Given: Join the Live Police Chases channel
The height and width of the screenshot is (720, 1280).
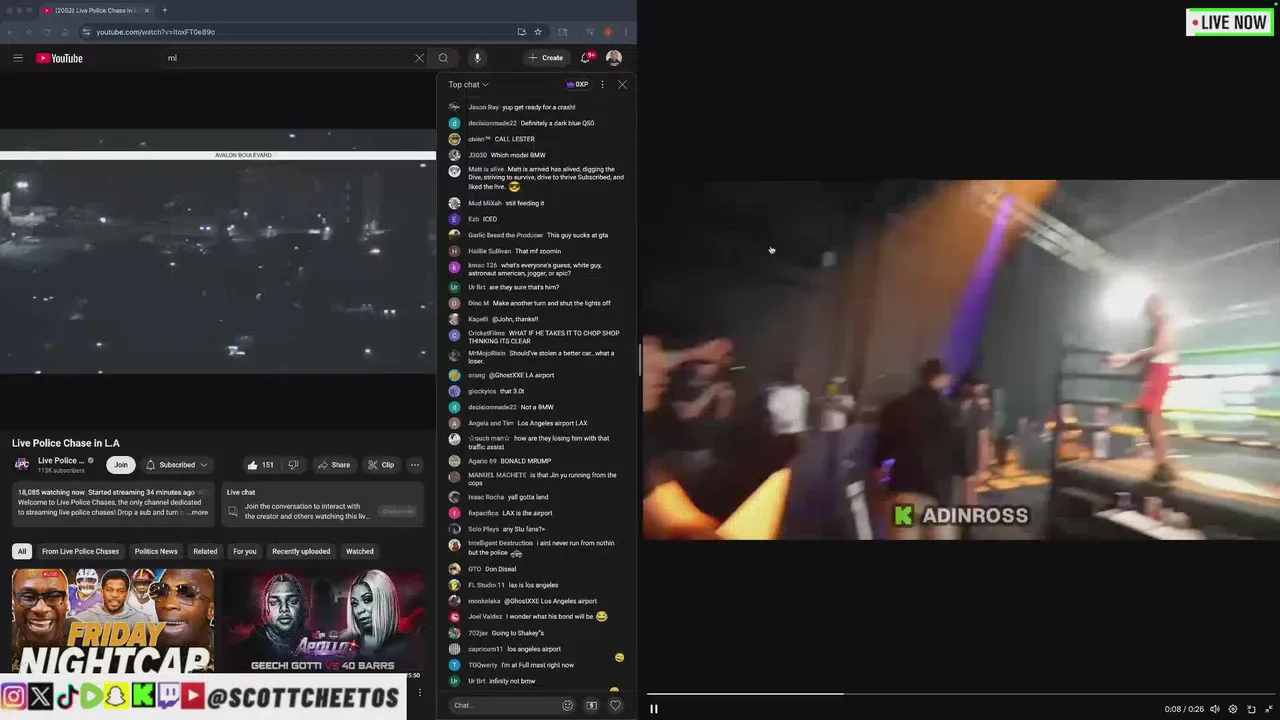Looking at the screenshot, I should [x=121, y=464].
